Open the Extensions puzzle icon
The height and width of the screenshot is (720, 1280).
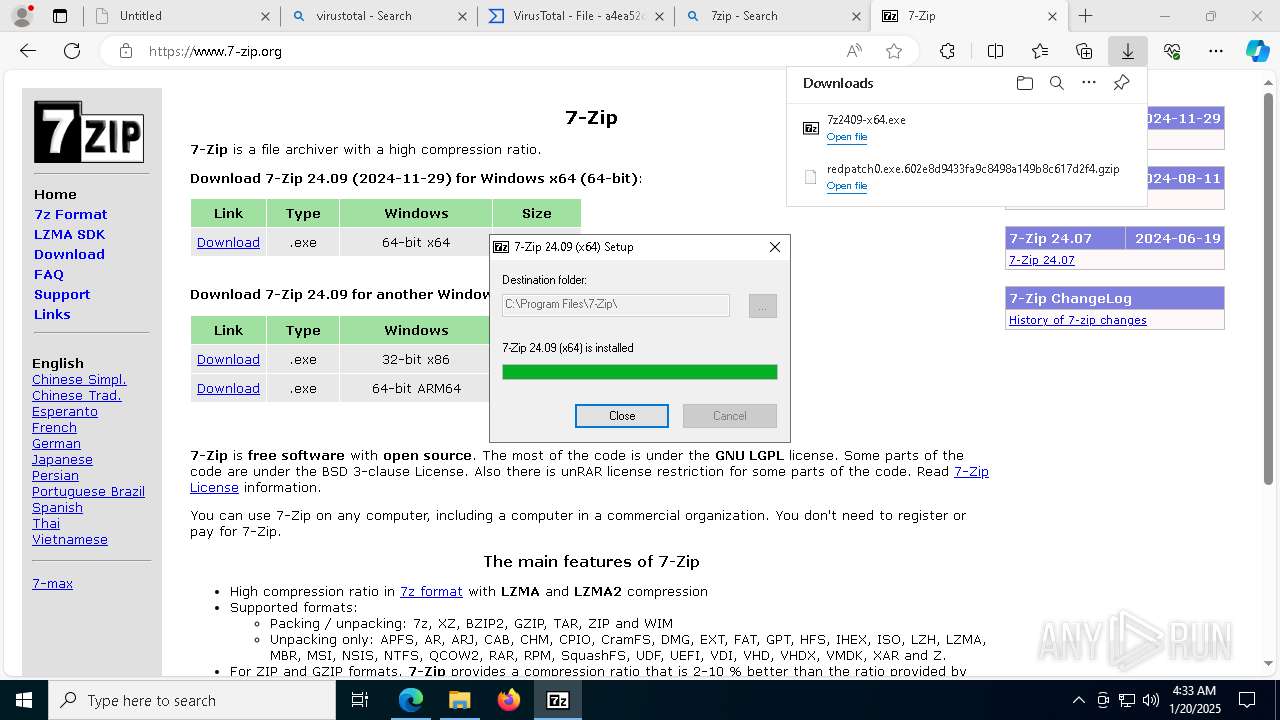tap(947, 51)
